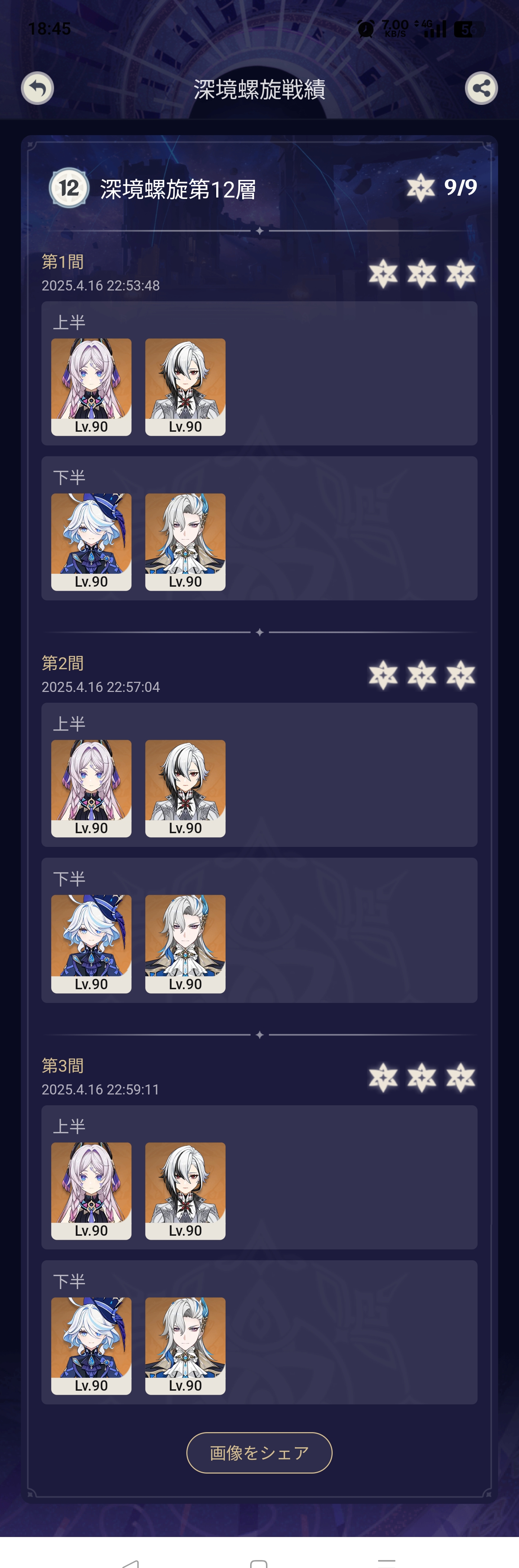Select pink-haired character in 第1間 上半

pos(91,387)
